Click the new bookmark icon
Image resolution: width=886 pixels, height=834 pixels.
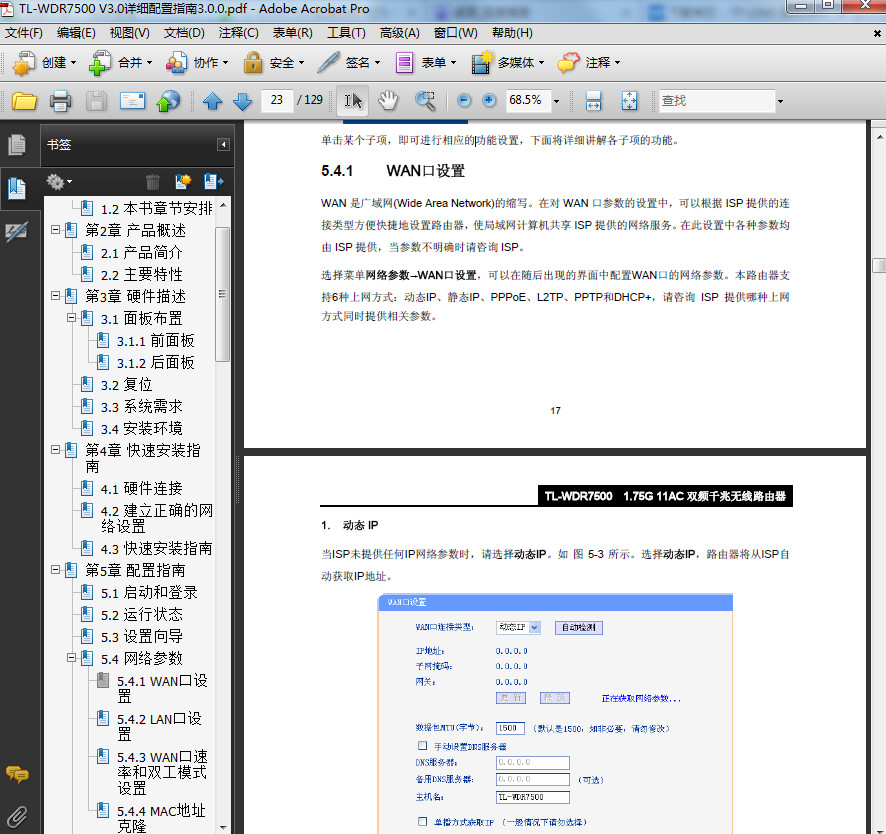[x=182, y=181]
